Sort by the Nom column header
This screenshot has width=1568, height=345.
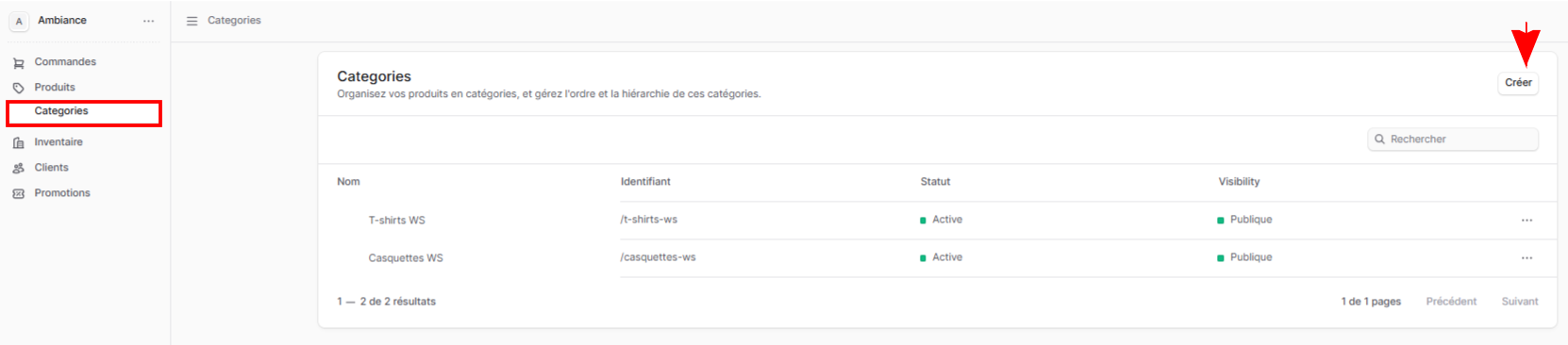(x=348, y=182)
